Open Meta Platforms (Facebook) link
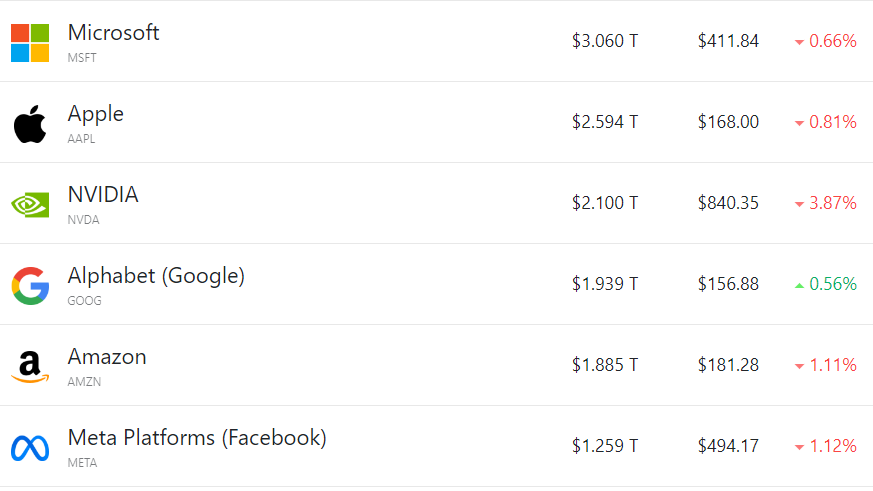The image size is (873, 491). coord(197,437)
